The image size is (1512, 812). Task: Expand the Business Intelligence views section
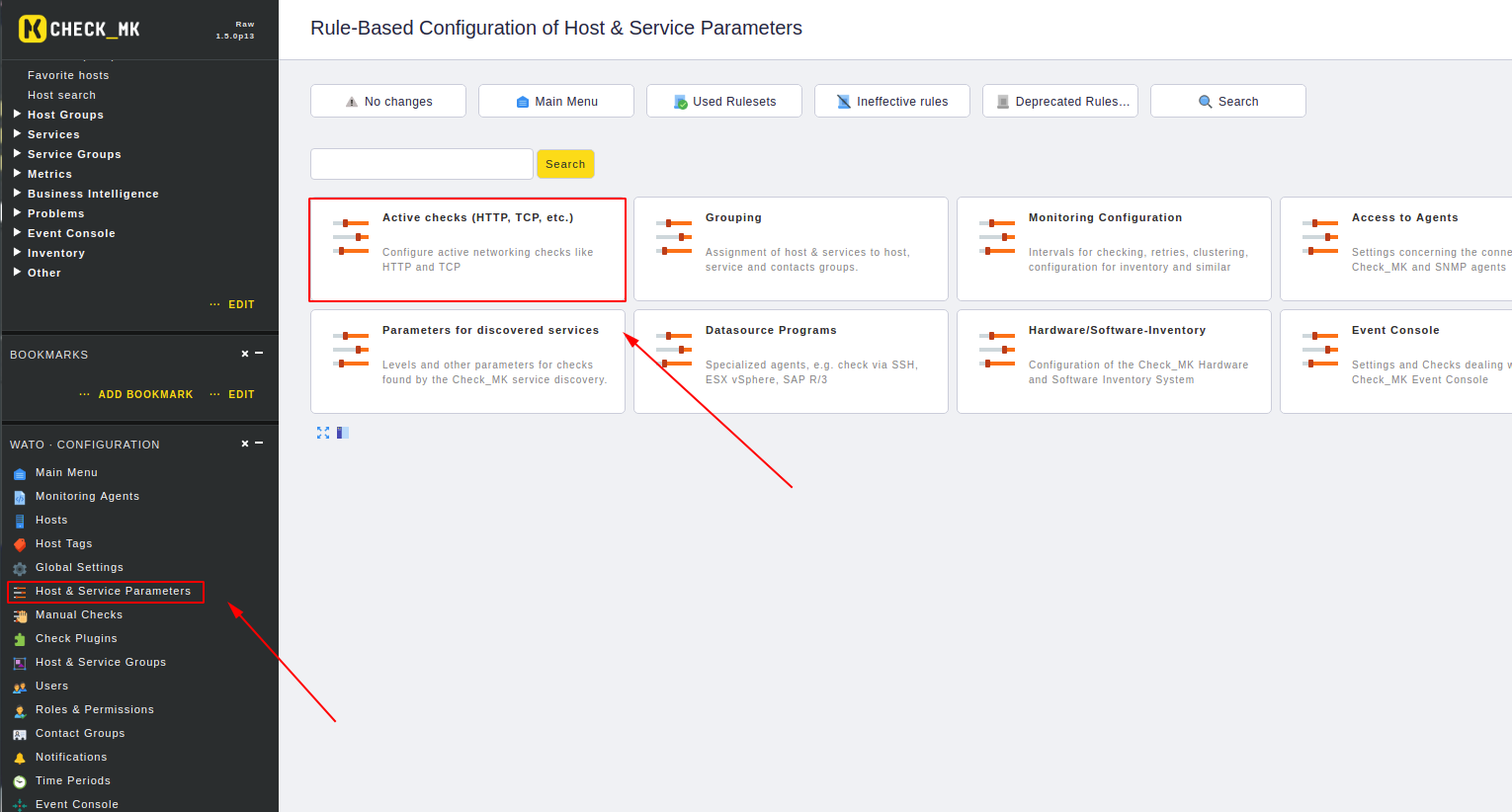(17, 193)
